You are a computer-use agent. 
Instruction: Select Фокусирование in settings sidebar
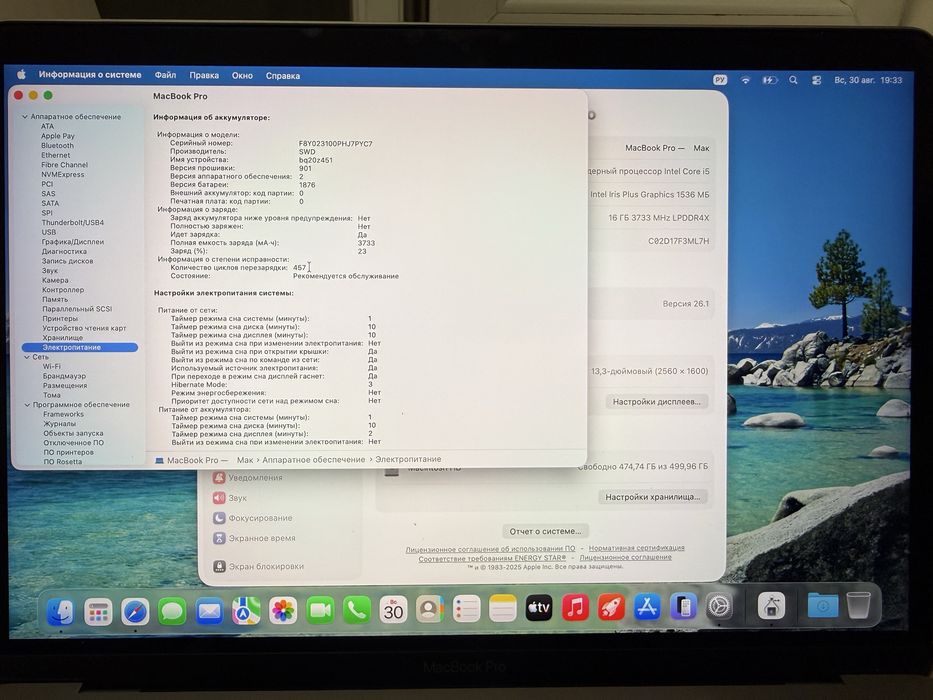[252, 518]
